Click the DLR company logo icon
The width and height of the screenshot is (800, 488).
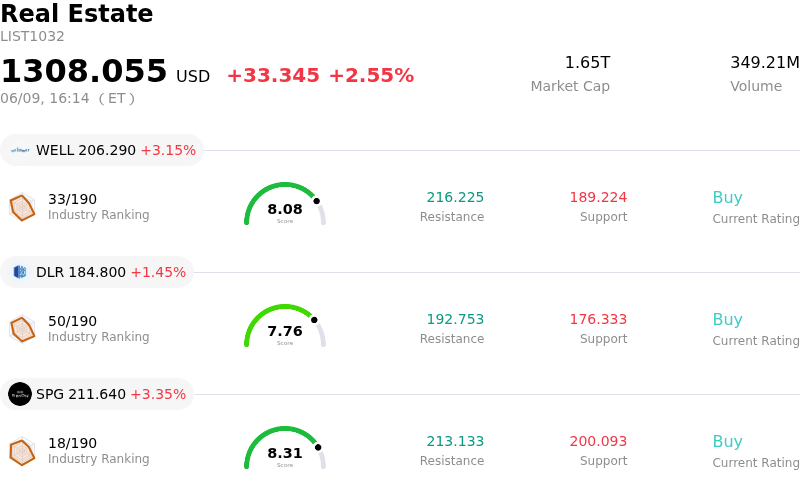coord(20,272)
